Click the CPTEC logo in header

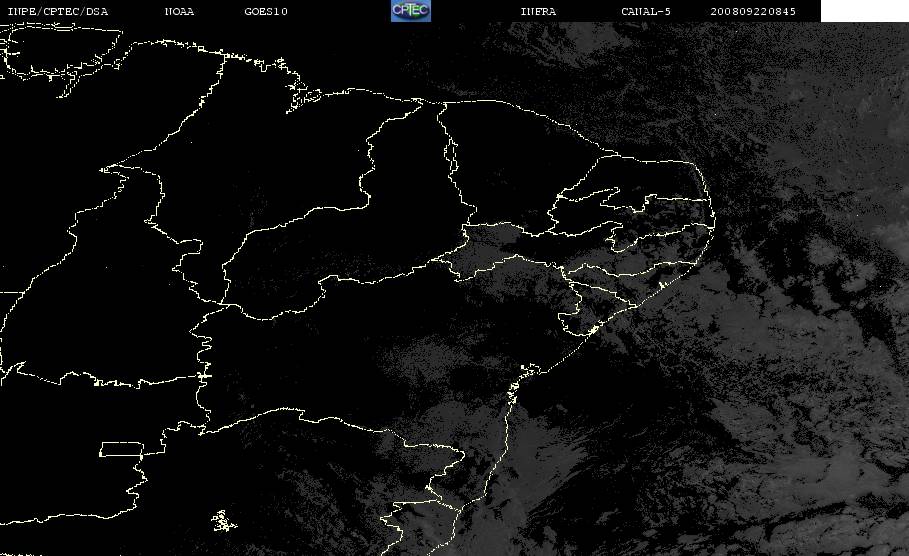pyautogui.click(x=411, y=10)
